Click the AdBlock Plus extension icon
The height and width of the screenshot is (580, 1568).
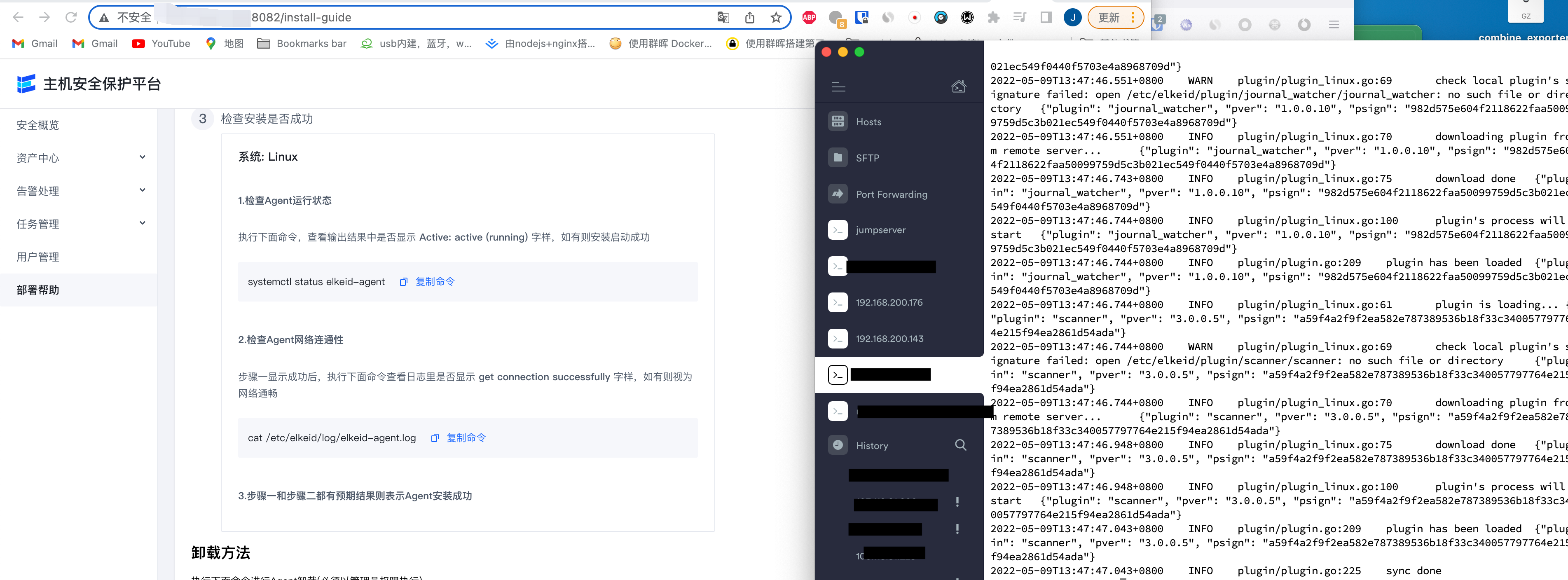click(808, 18)
